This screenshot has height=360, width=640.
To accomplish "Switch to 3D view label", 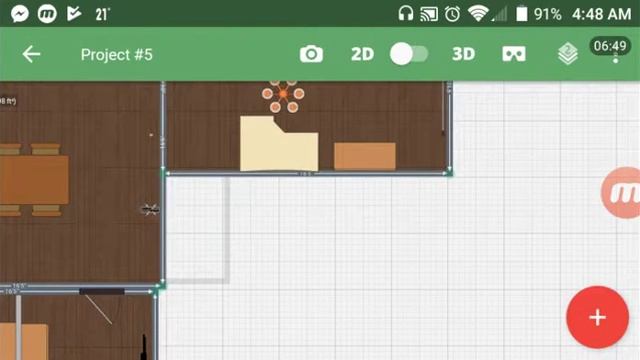I will tap(463, 54).
